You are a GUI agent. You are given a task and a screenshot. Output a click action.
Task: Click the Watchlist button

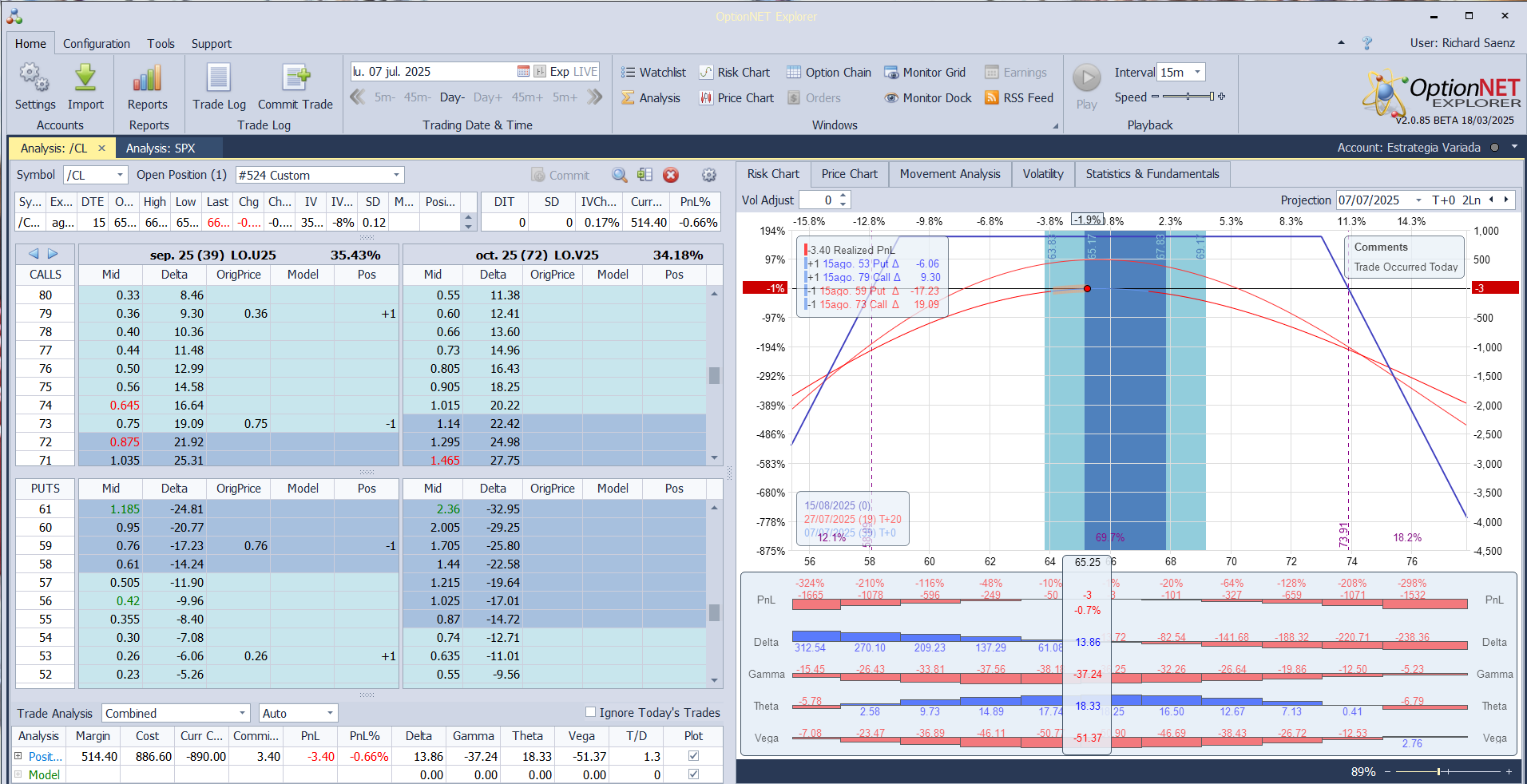(x=653, y=73)
